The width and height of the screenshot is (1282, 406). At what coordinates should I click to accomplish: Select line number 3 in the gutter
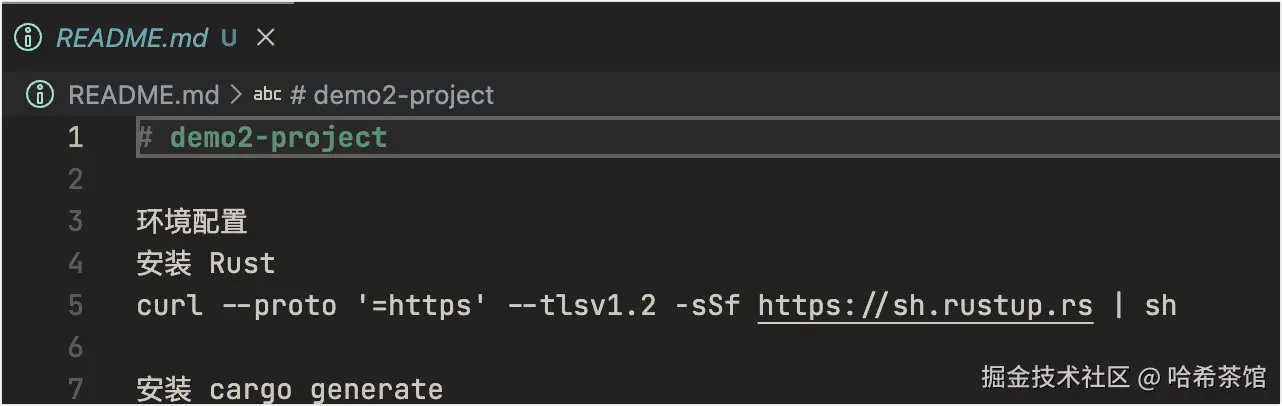pos(75,221)
